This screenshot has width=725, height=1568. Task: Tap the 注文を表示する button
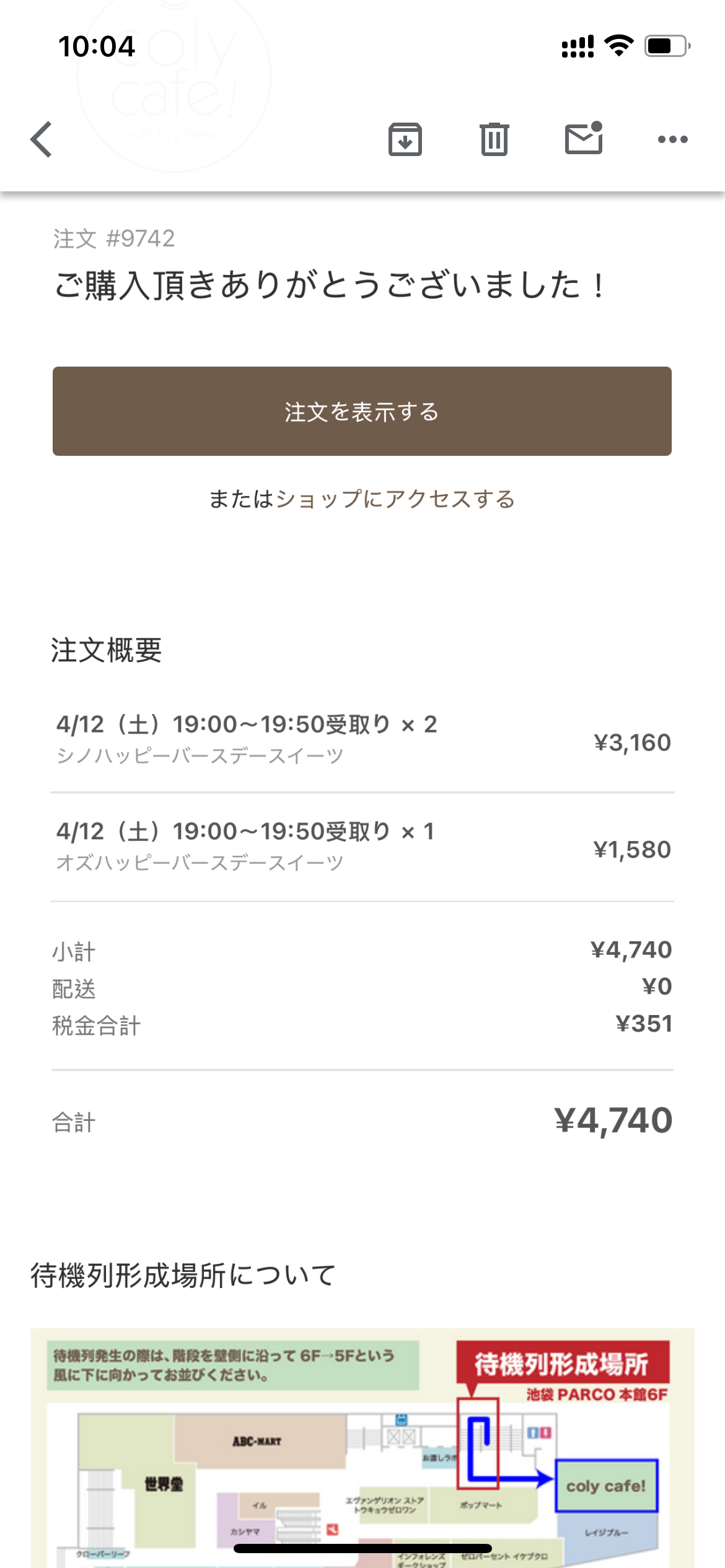[362, 411]
